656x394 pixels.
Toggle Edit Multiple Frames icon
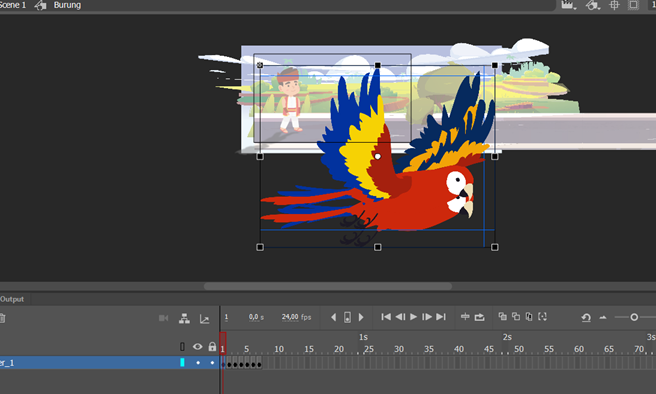click(x=529, y=317)
